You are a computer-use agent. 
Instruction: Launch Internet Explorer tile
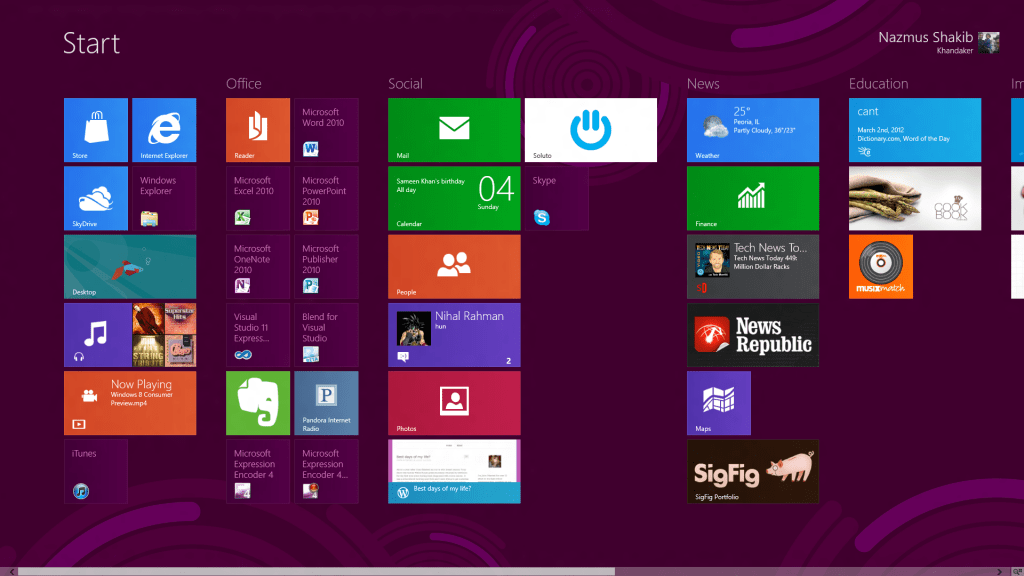pos(164,130)
